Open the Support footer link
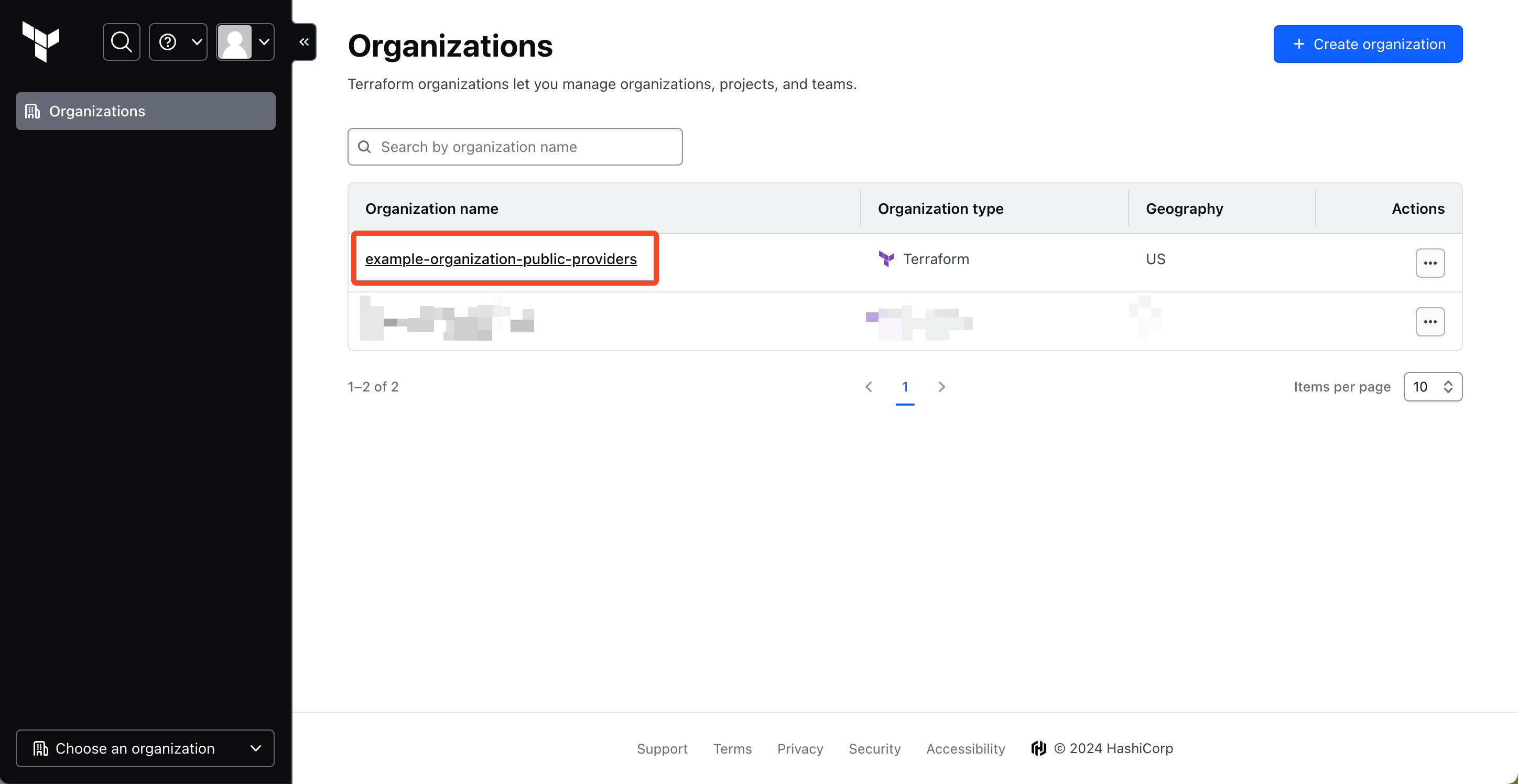1518x784 pixels. coord(662,748)
